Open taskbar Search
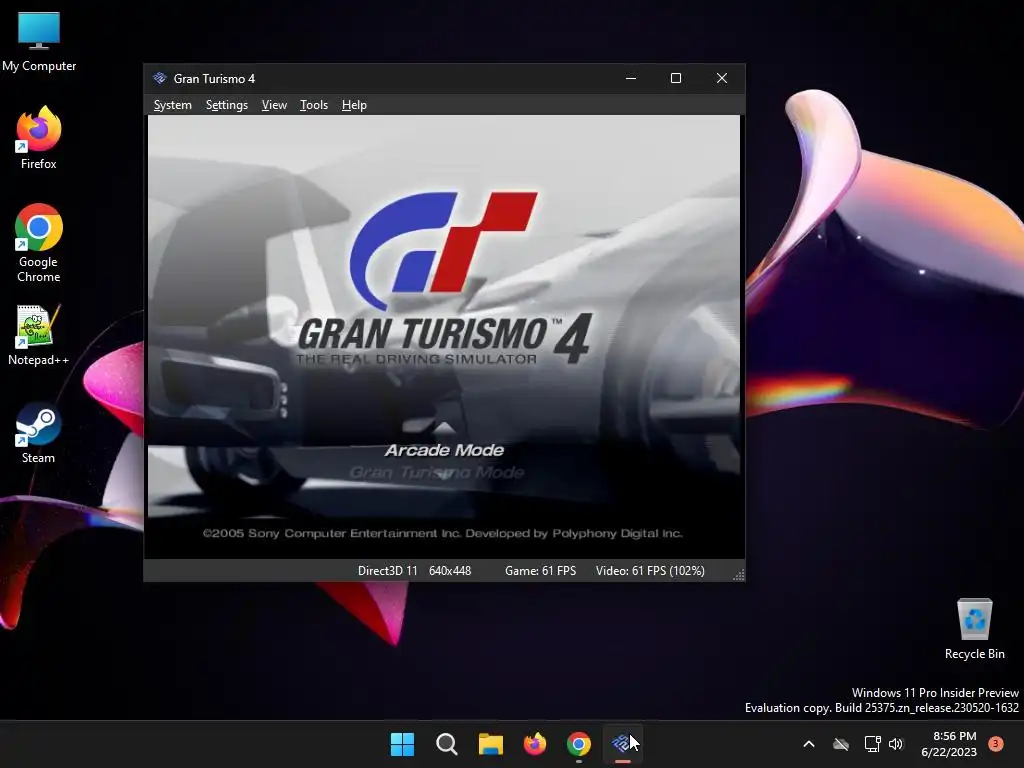Image resolution: width=1024 pixels, height=768 pixels. tap(447, 744)
